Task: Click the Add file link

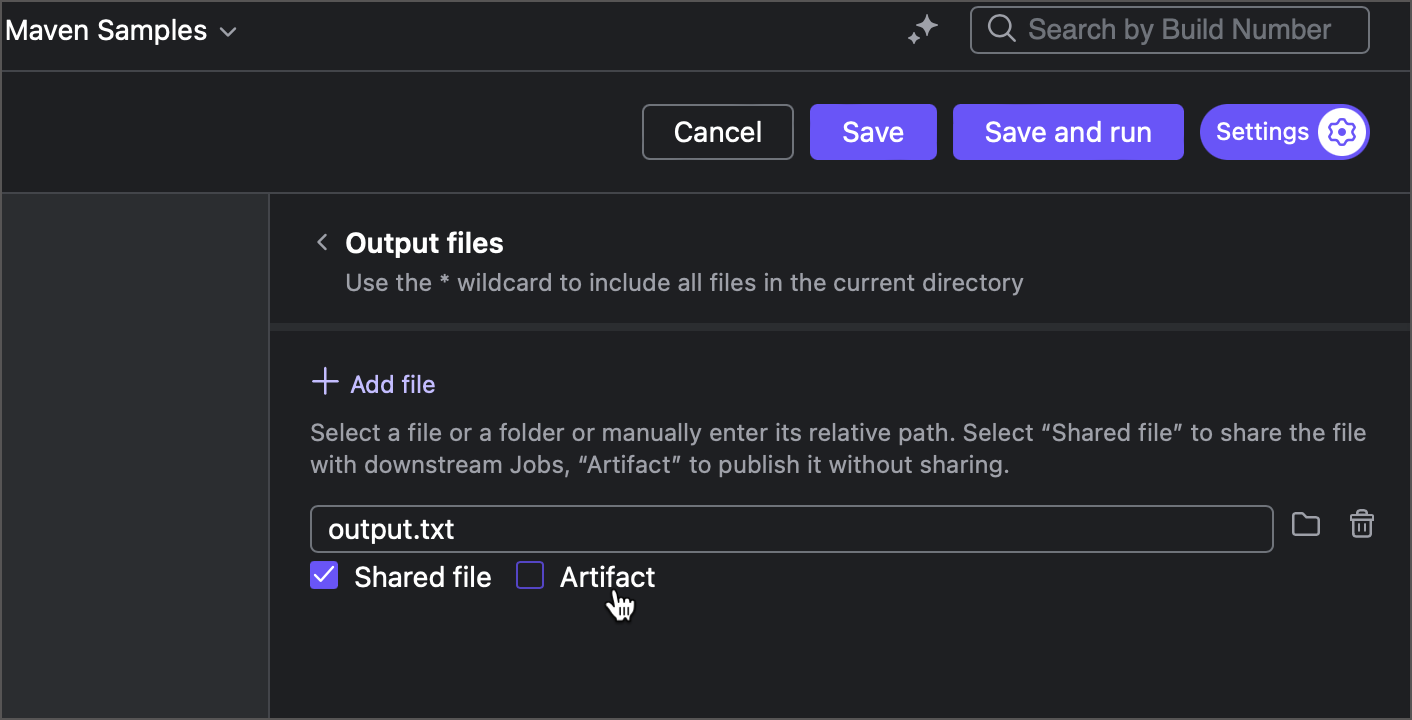Action: [392, 383]
